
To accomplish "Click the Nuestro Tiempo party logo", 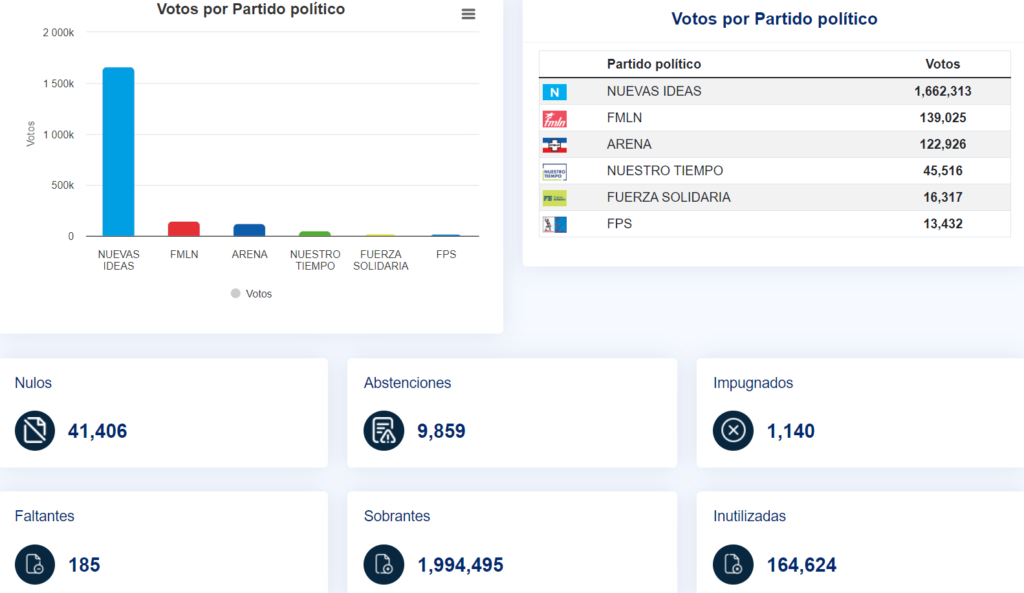I will point(554,172).
